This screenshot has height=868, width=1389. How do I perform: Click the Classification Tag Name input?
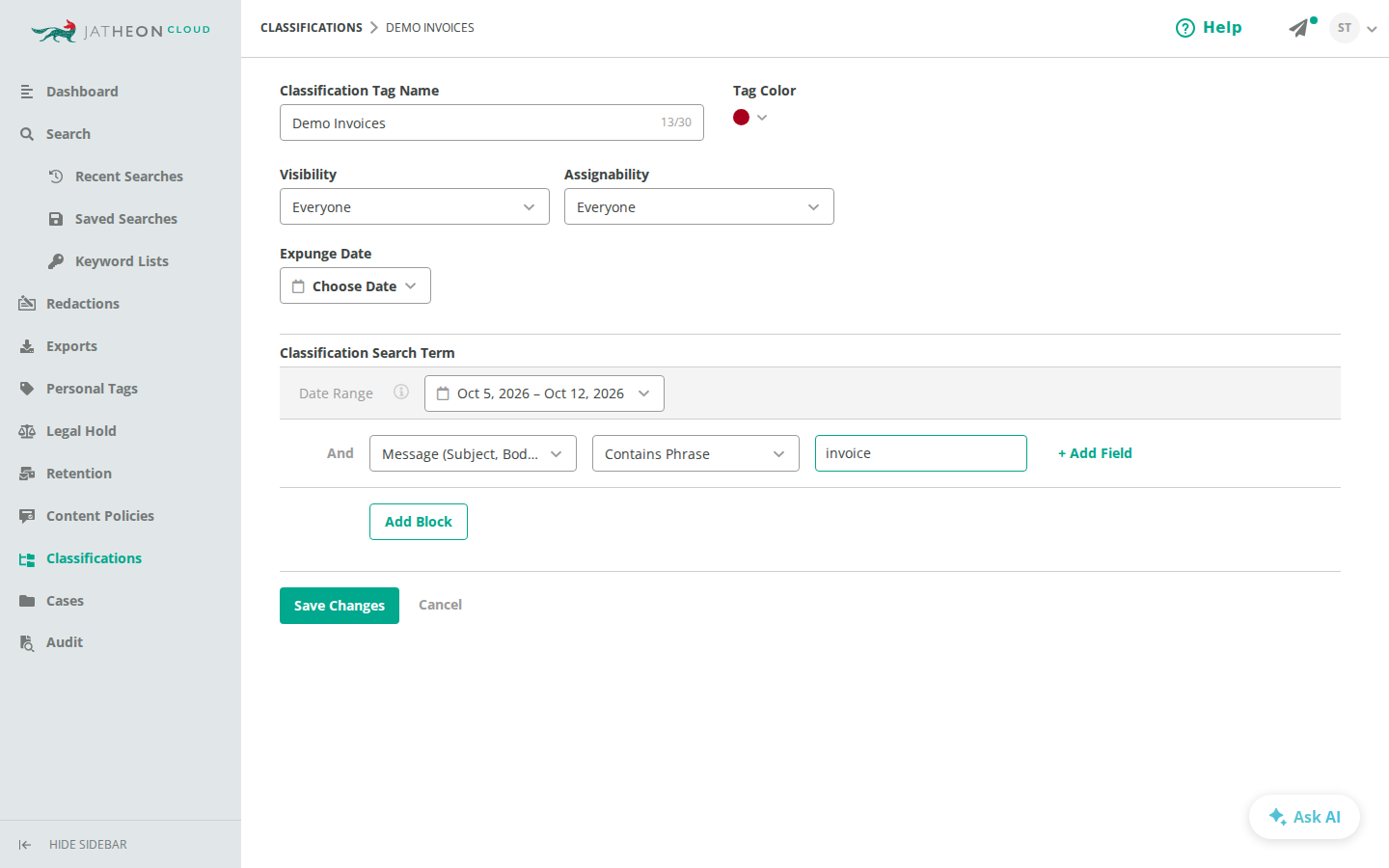[492, 122]
